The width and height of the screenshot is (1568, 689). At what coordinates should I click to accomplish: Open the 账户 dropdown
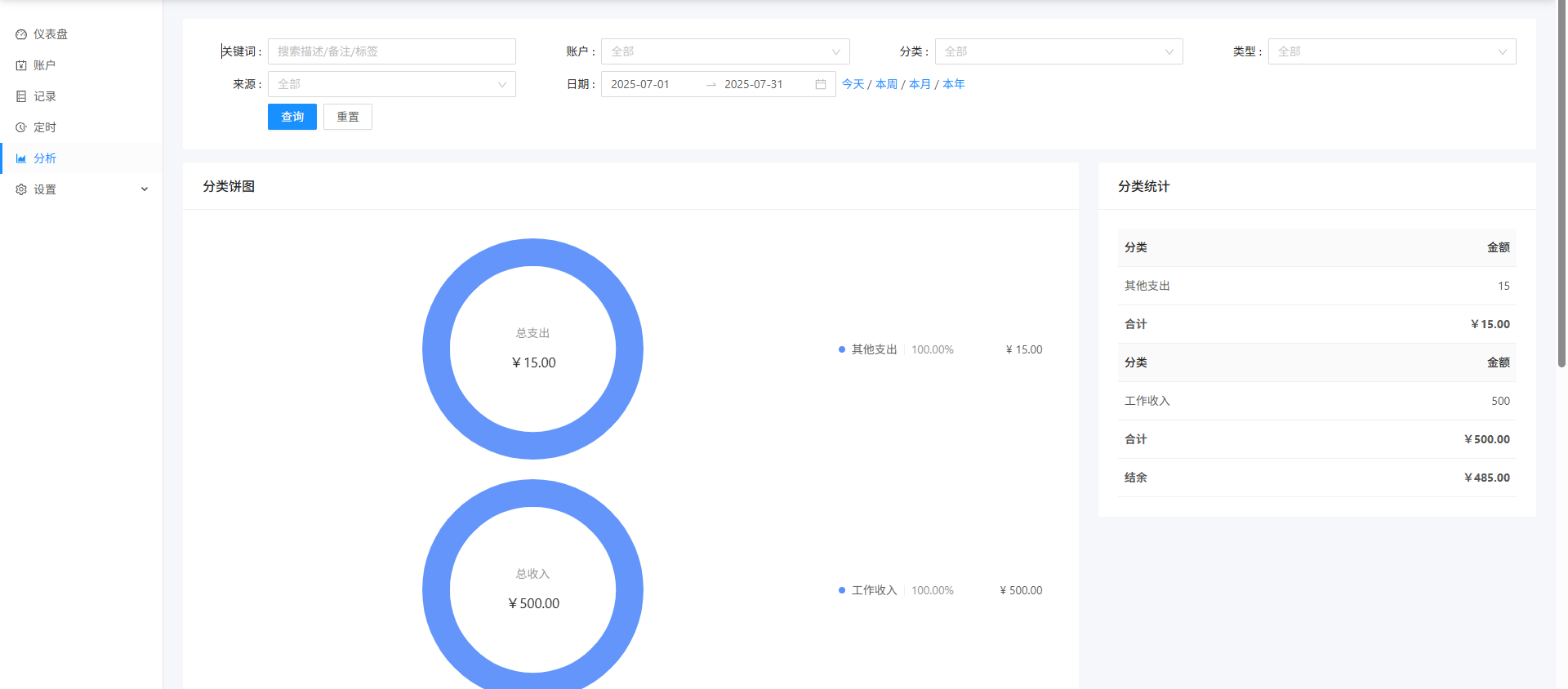[725, 51]
